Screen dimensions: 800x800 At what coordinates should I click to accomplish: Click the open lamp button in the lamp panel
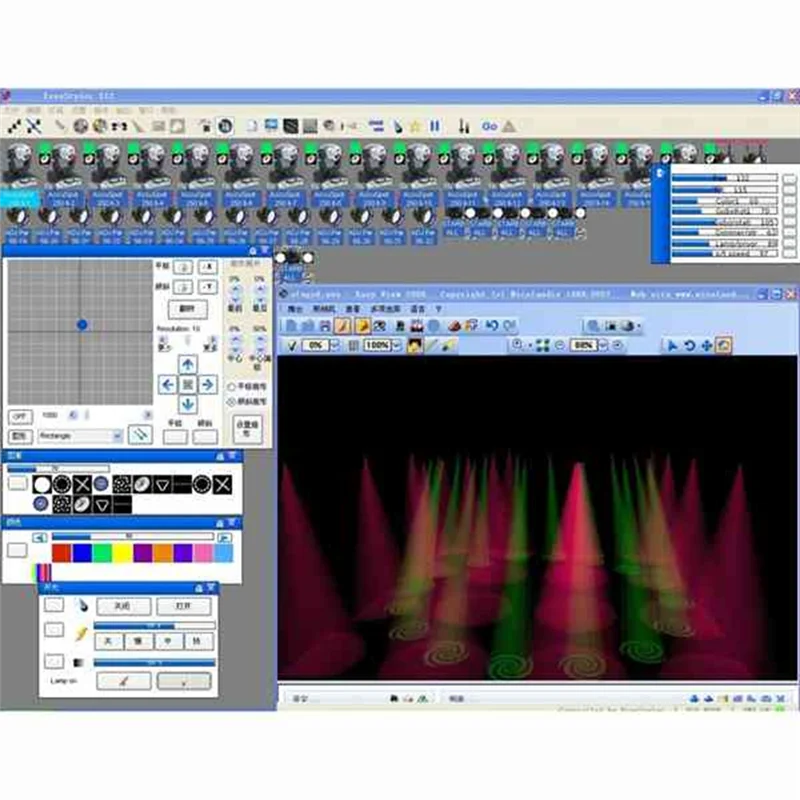click(x=184, y=605)
